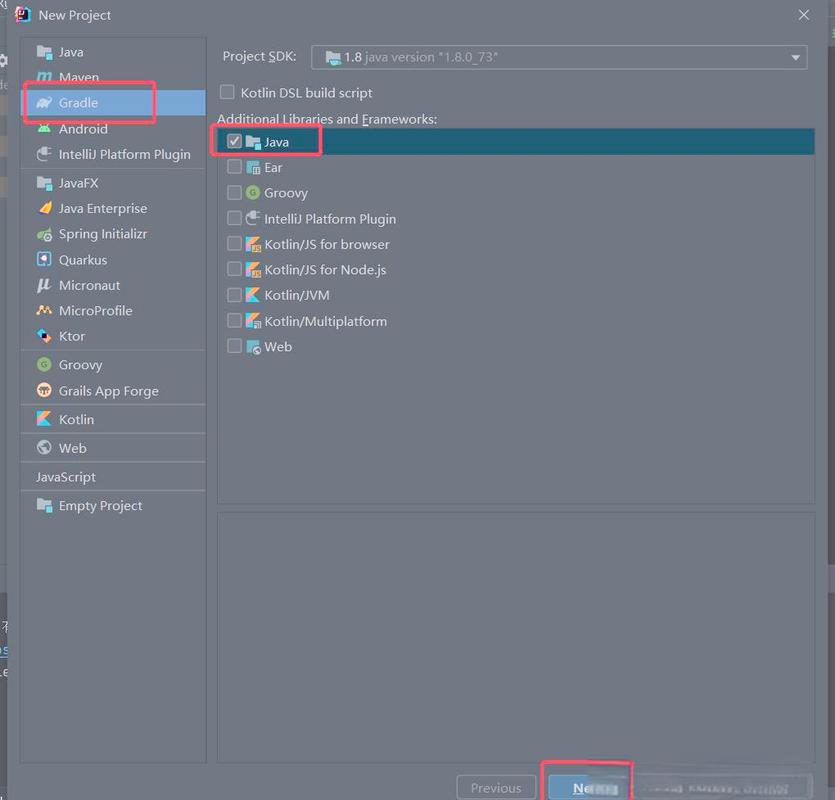Click the Ear framework icon
This screenshot has height=800, width=835.
pyautogui.click(x=253, y=168)
